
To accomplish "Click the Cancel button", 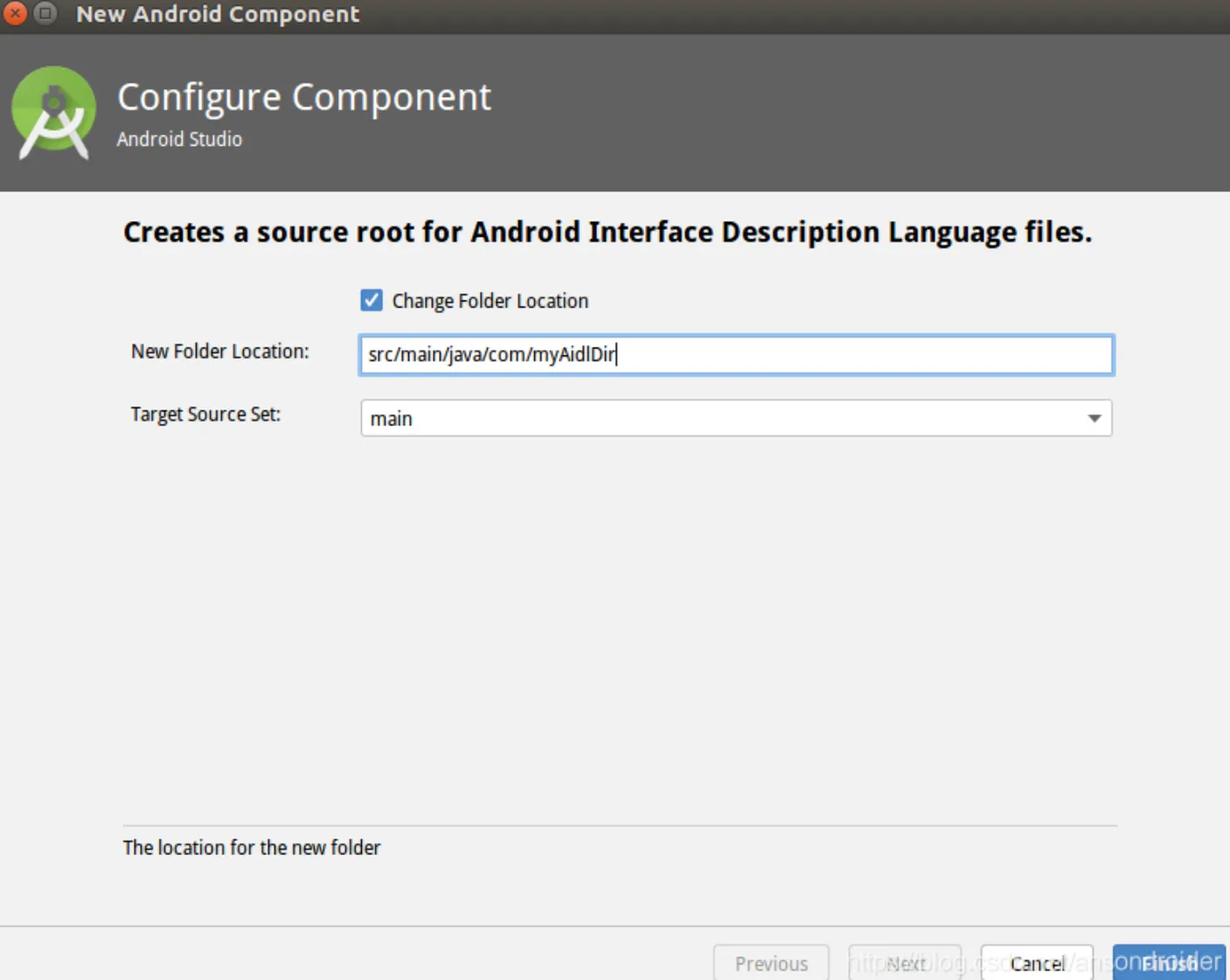I will (x=1037, y=962).
